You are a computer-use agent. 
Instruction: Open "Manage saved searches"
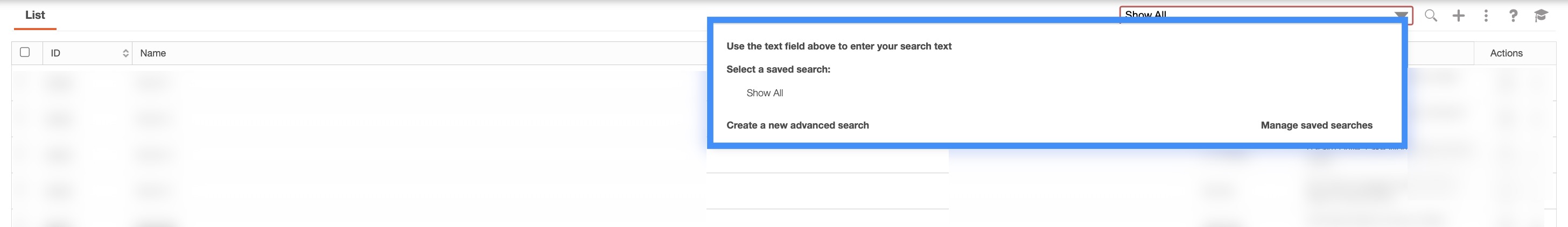(x=1316, y=125)
